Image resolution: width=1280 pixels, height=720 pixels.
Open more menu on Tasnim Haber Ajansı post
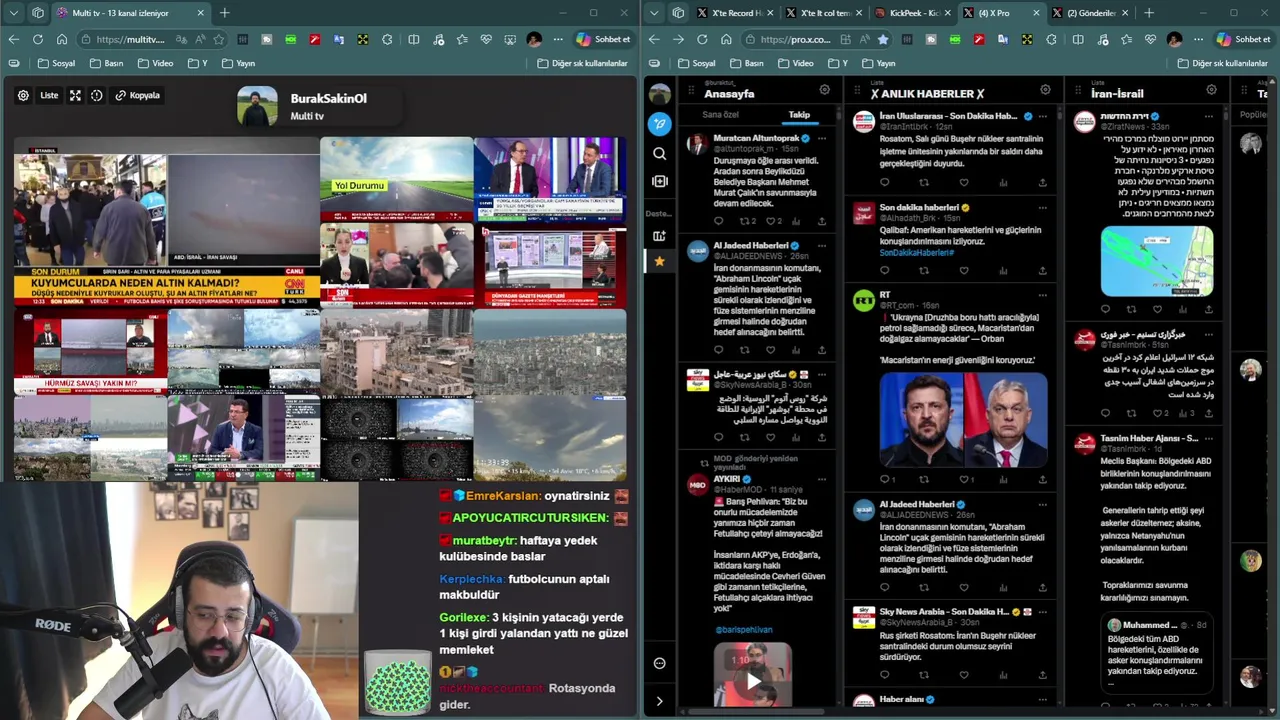[1208, 438]
